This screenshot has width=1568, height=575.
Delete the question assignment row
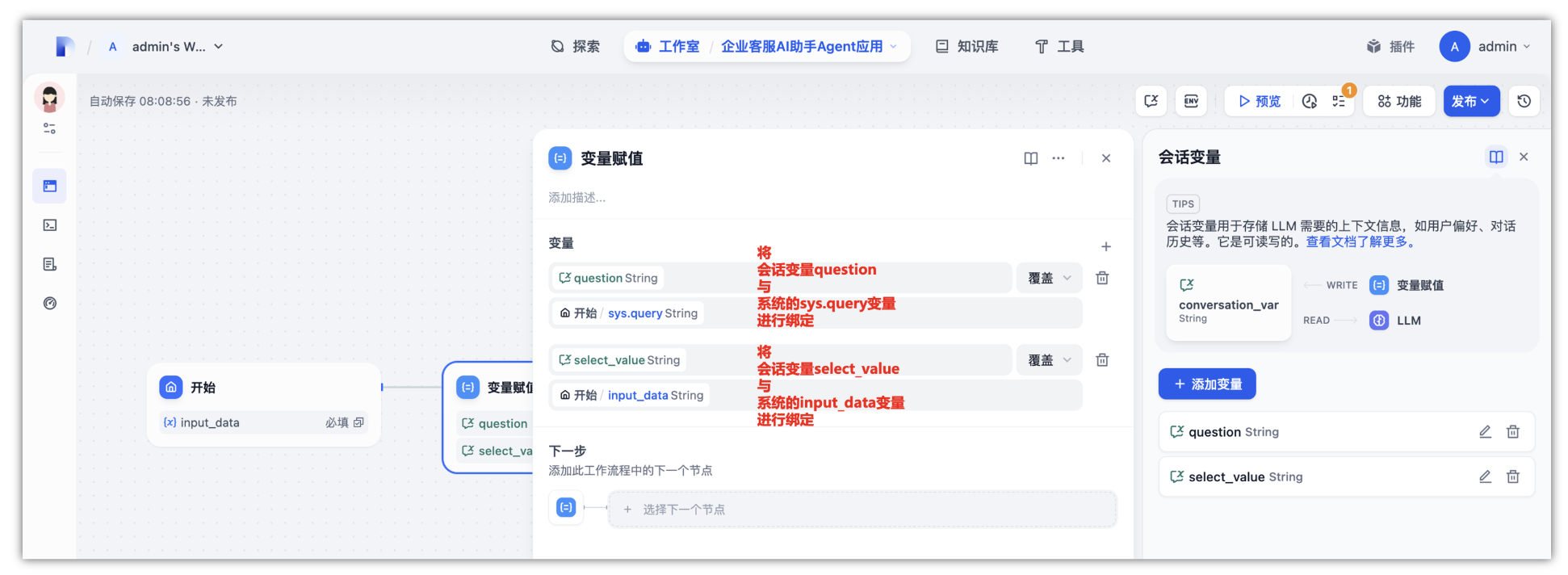pyautogui.click(x=1102, y=278)
